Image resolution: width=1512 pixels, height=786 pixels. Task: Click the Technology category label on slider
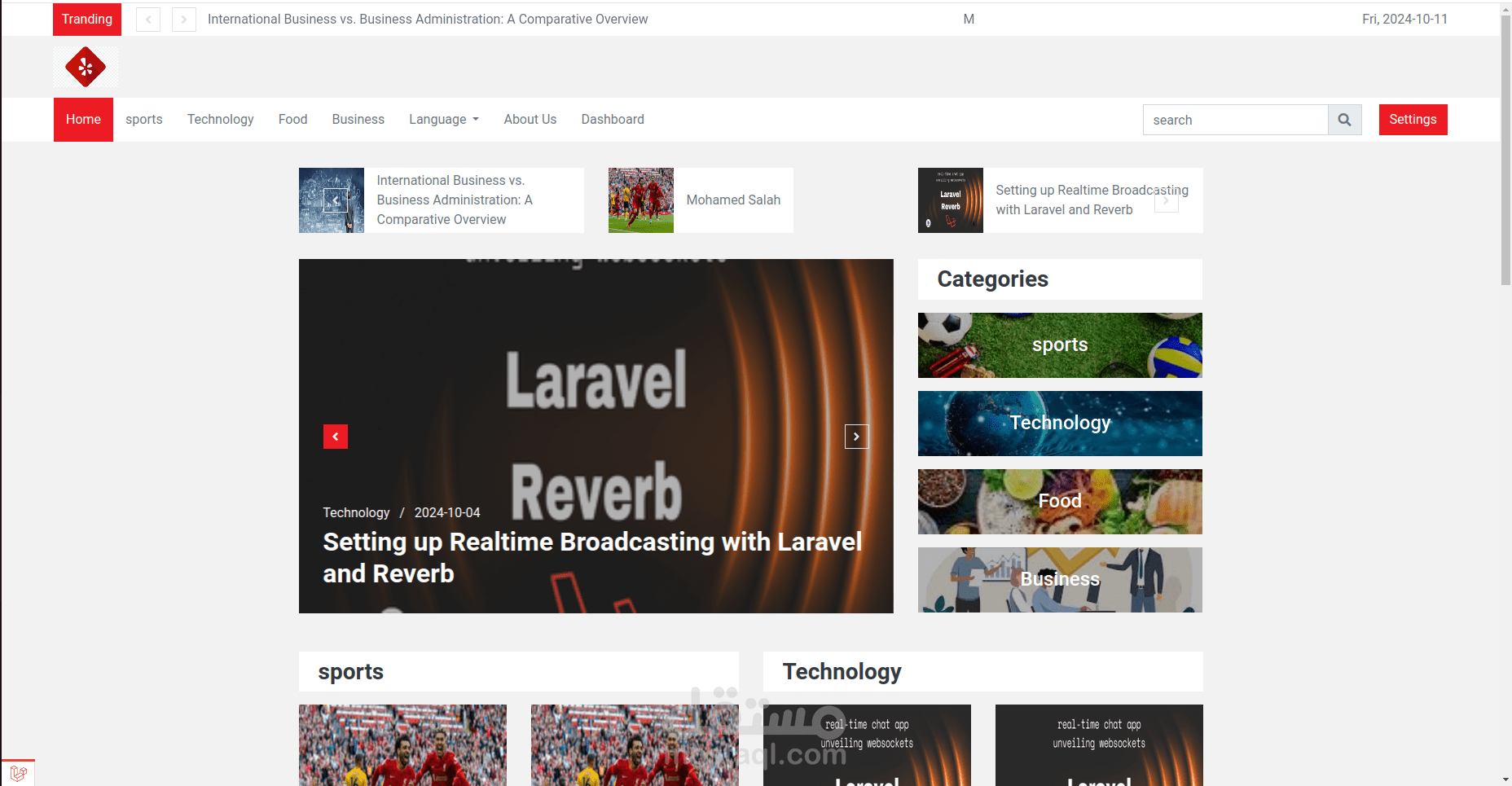click(x=356, y=512)
